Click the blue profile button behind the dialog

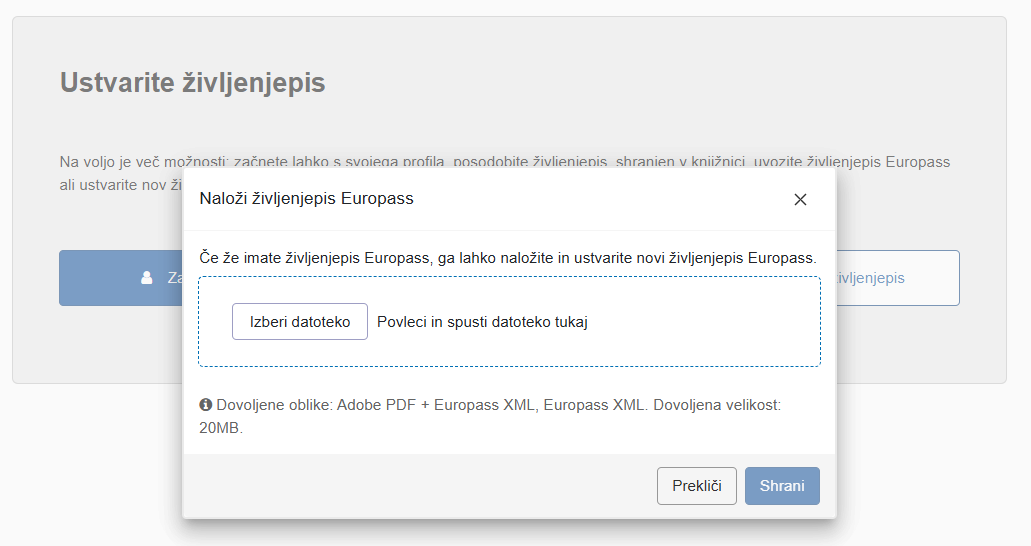120,278
